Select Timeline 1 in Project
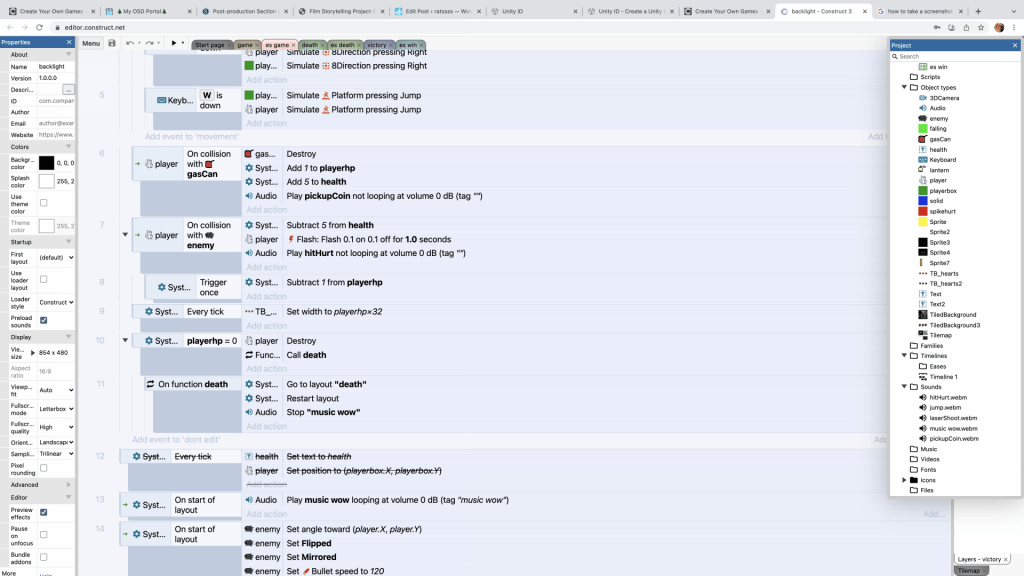 (x=943, y=377)
